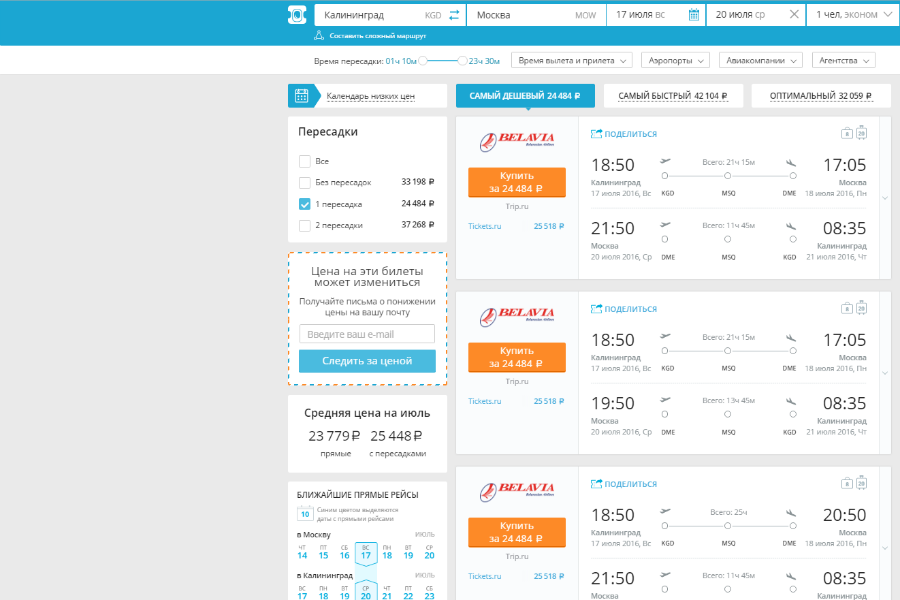Open the departure date calendar icon

[694, 15]
